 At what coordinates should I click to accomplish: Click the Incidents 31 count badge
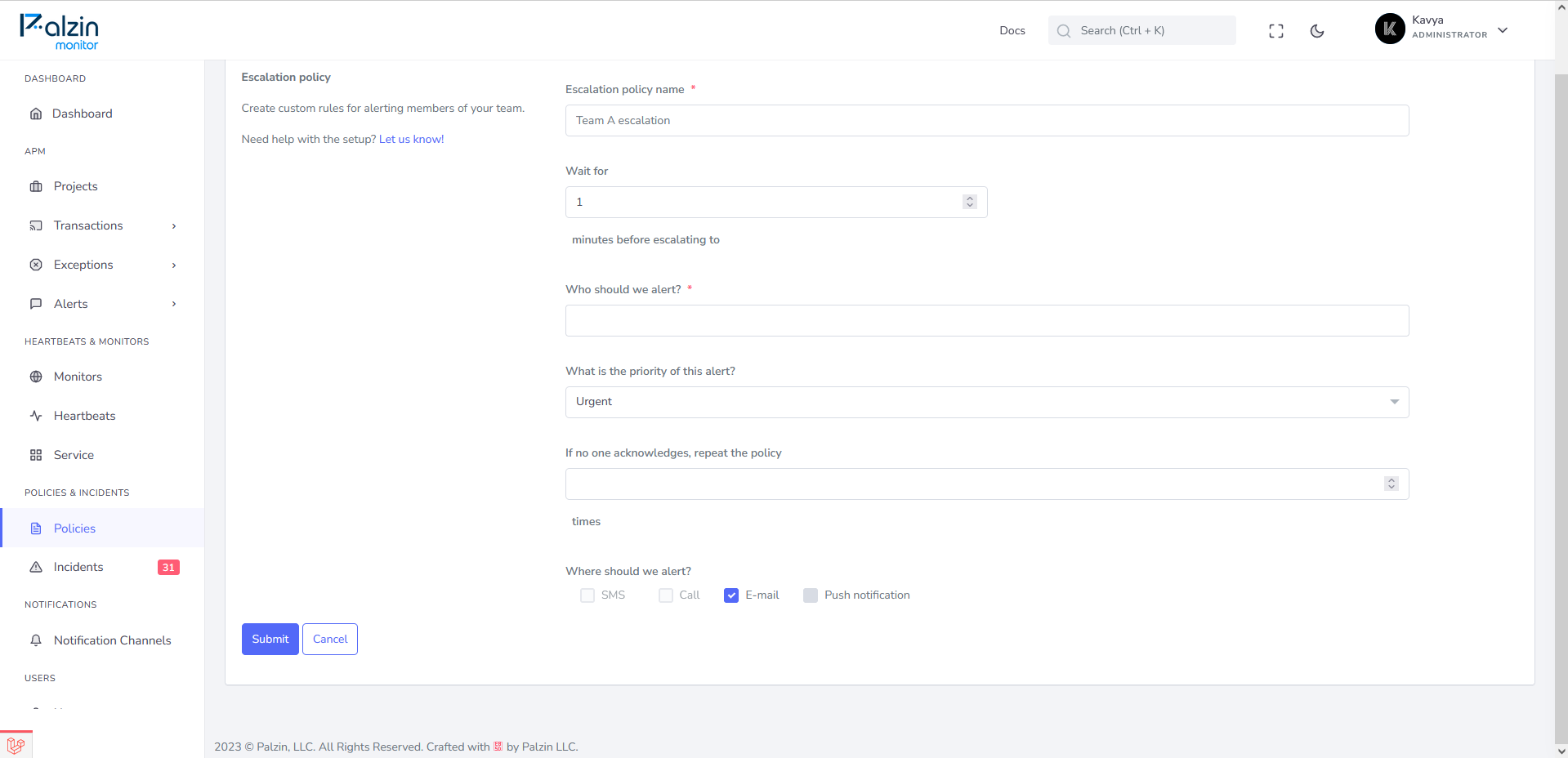click(168, 568)
